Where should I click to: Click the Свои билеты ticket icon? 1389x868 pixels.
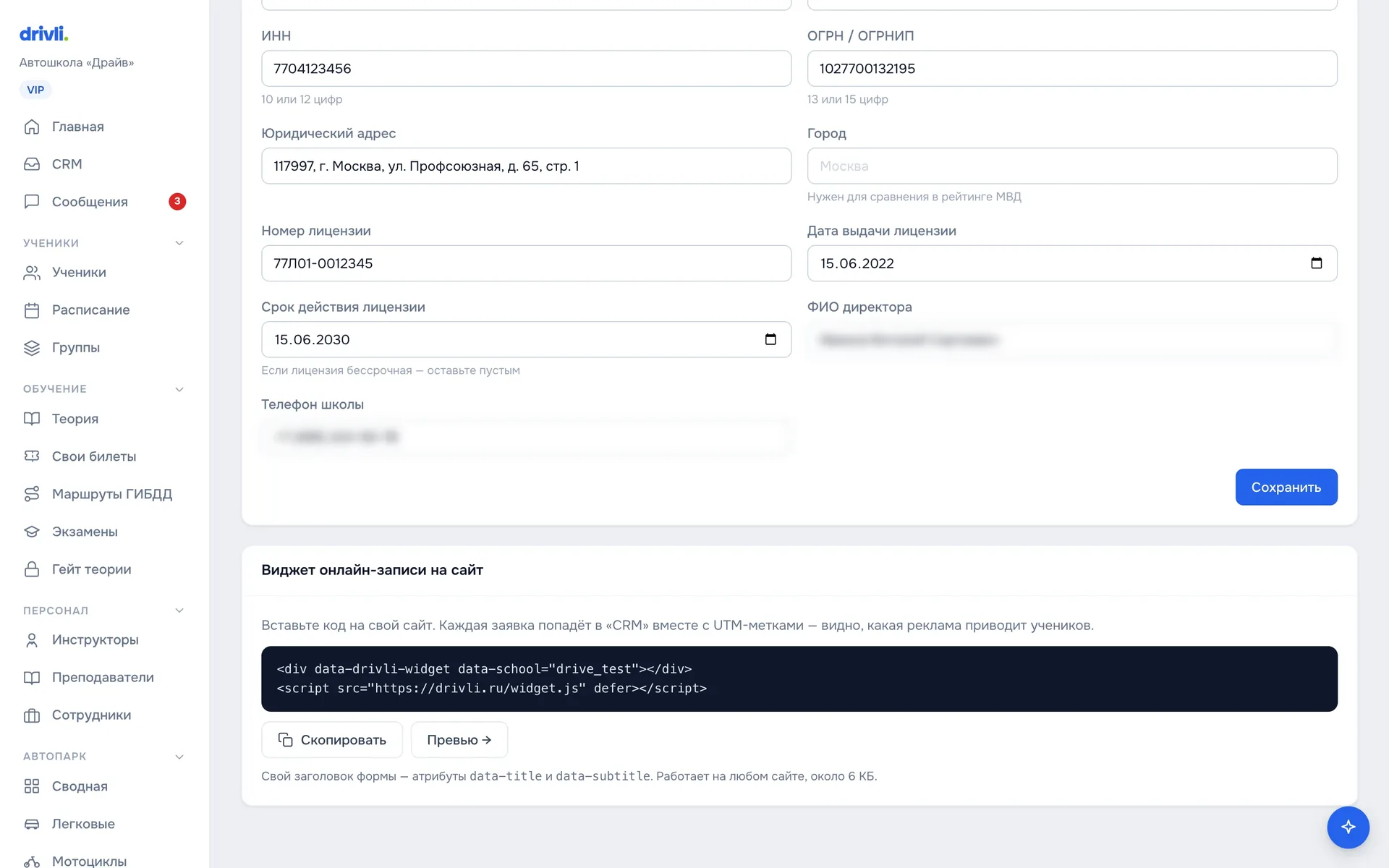click(32, 456)
